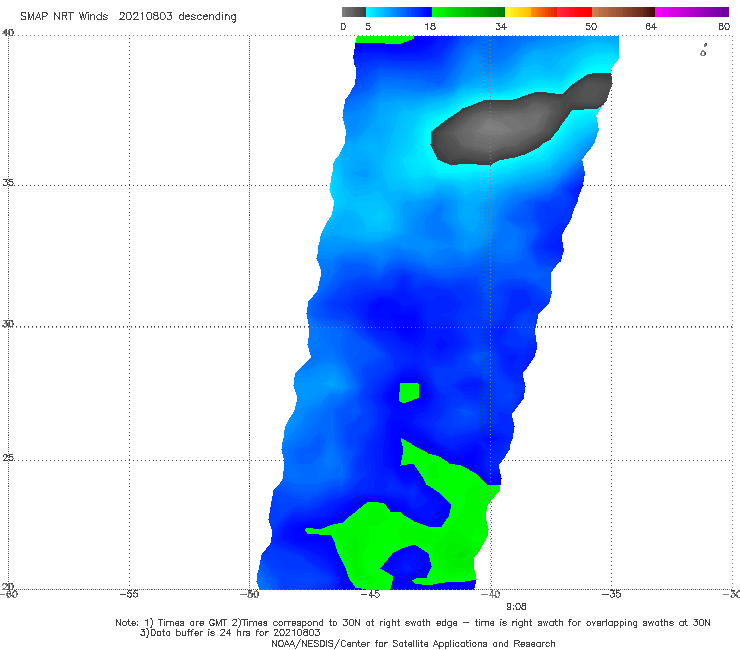This screenshot has width=740, height=650.
Task: Click the 'SMAP NRT Winds 20210803 descending' title
Action: click(128, 16)
